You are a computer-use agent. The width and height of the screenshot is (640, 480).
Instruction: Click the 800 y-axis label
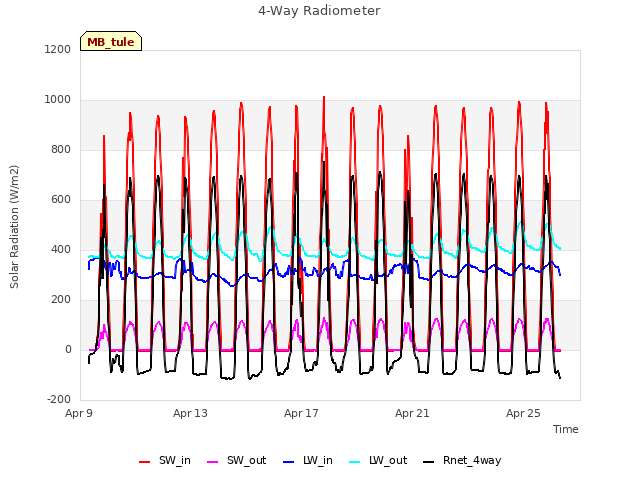(61, 149)
